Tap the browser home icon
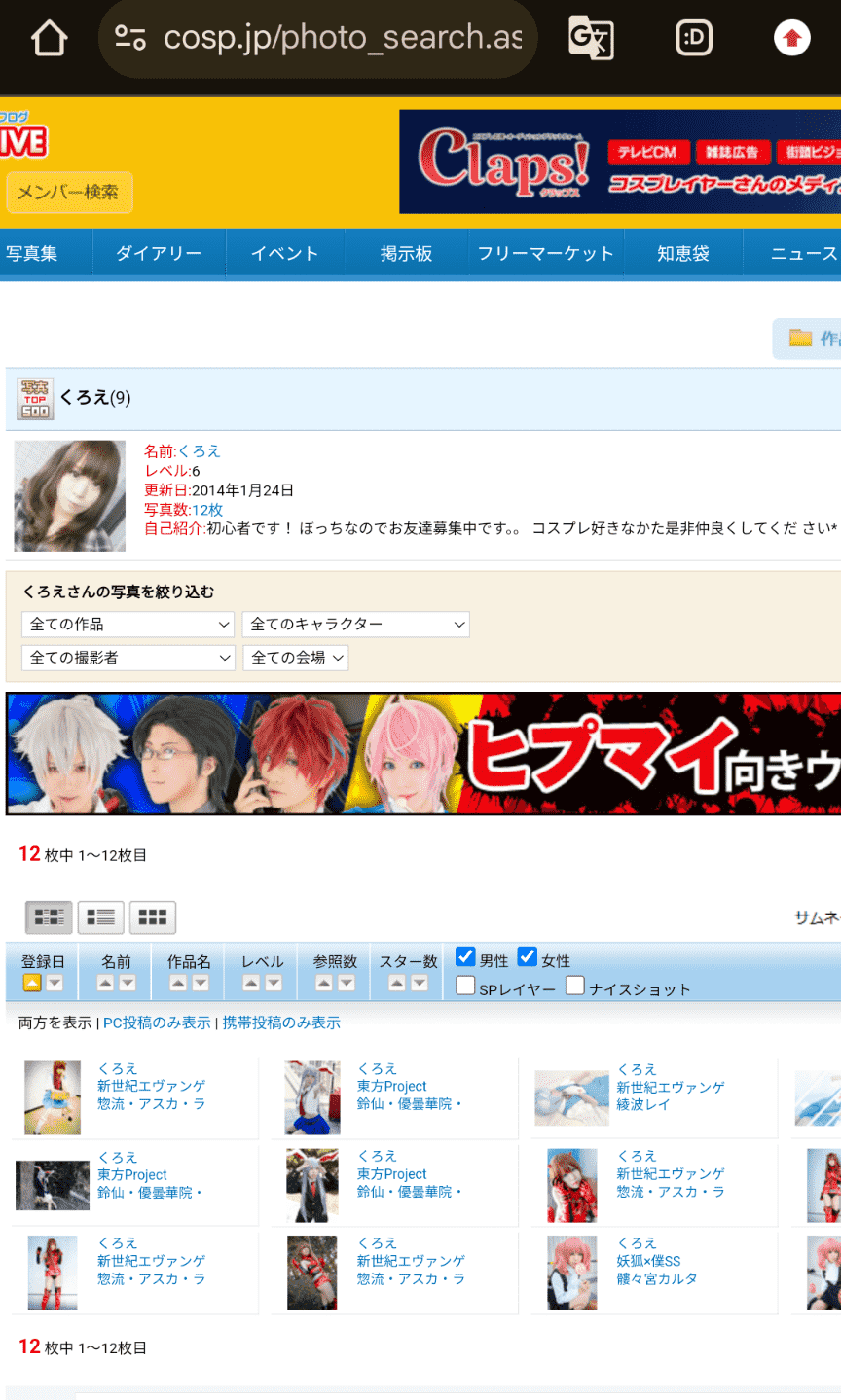Viewport: 841px width, 1400px height. (x=50, y=39)
